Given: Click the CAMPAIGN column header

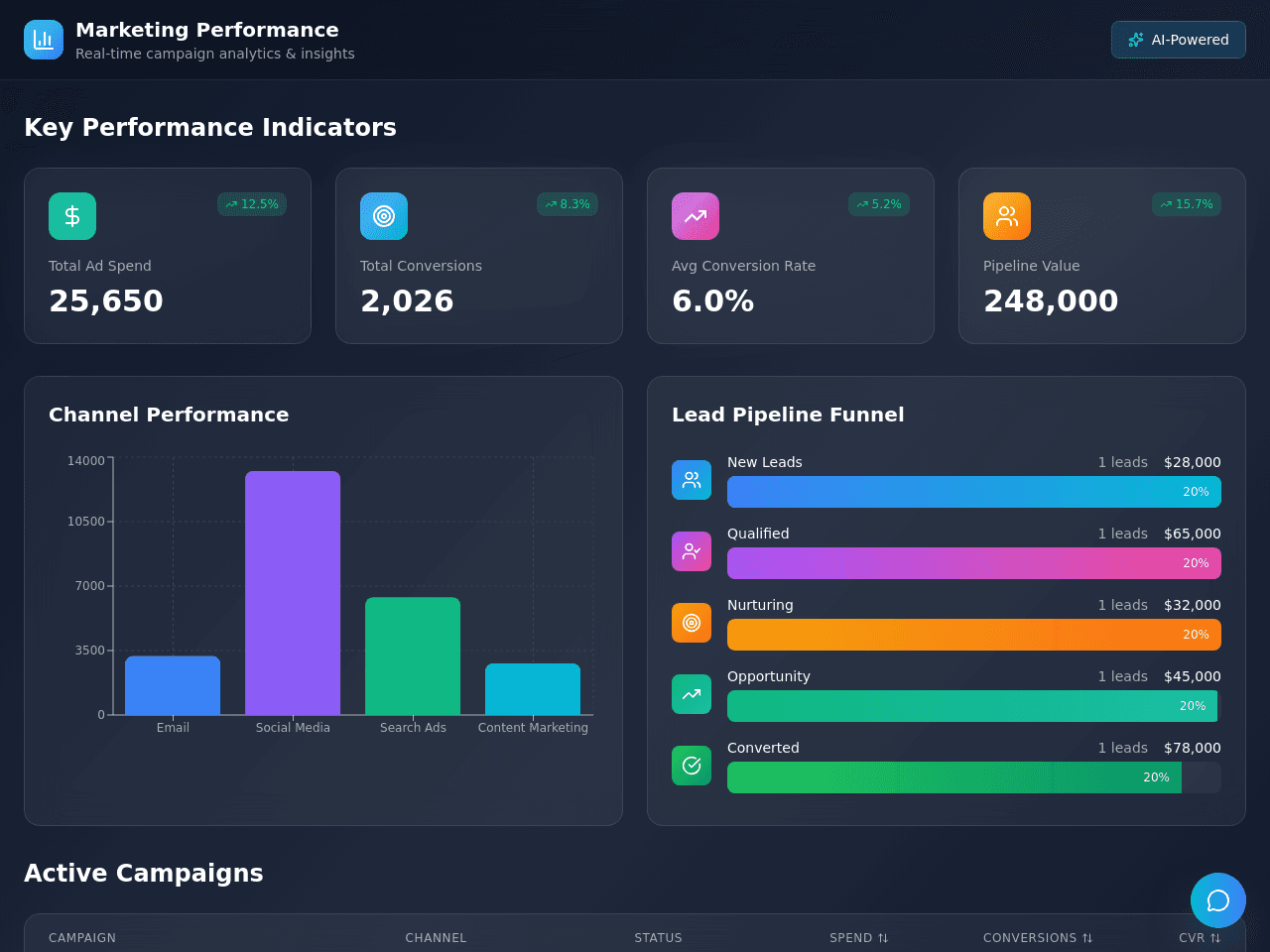Looking at the screenshot, I should pyautogui.click(x=82, y=938).
